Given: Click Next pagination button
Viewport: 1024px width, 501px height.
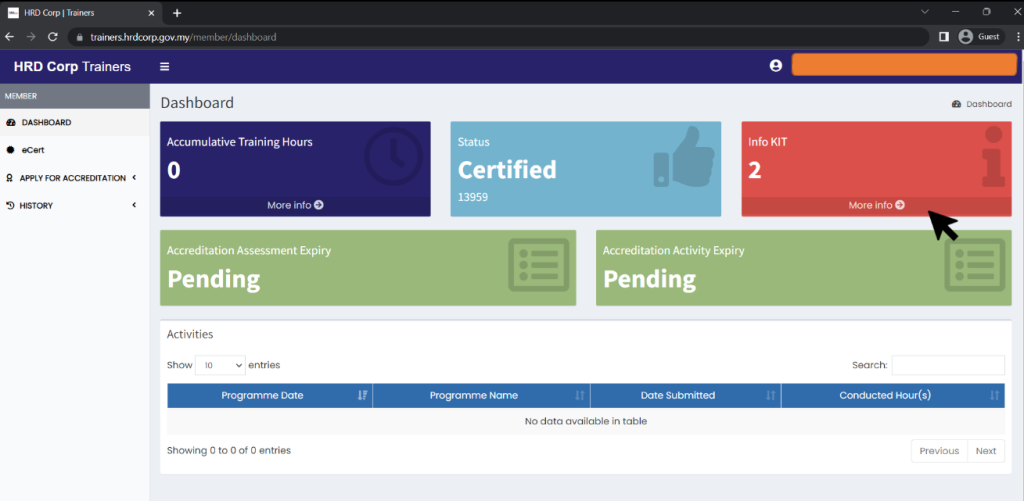Looking at the screenshot, I should point(985,451).
